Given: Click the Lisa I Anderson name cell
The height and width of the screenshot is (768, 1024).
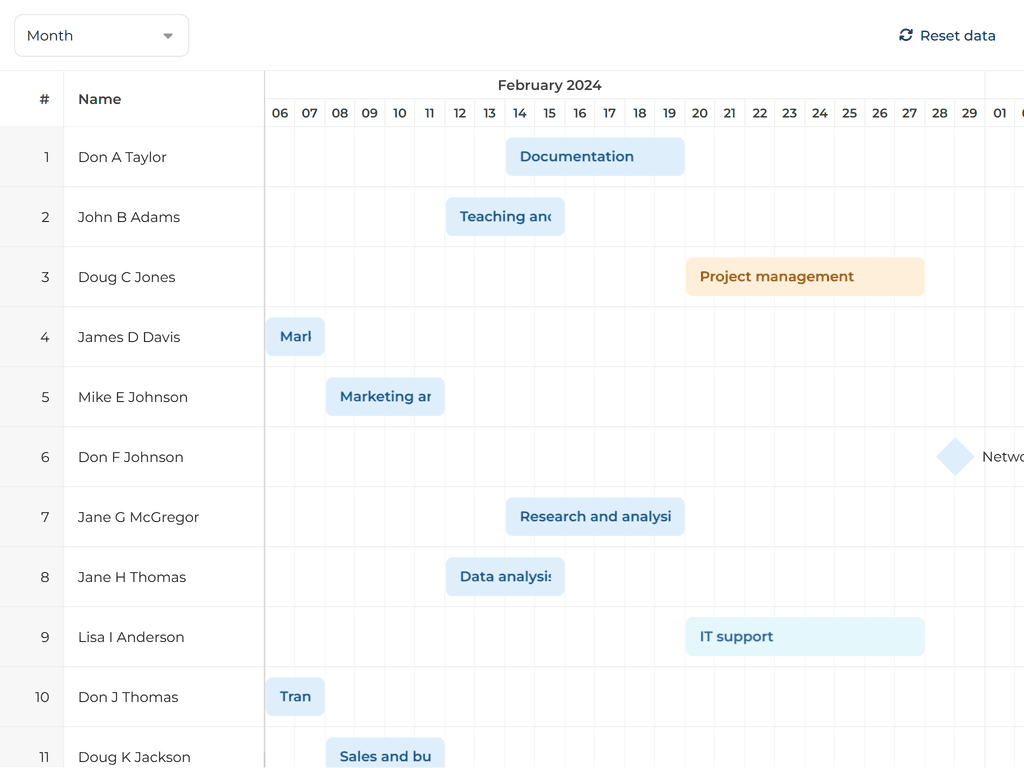Looking at the screenshot, I should [x=131, y=637].
